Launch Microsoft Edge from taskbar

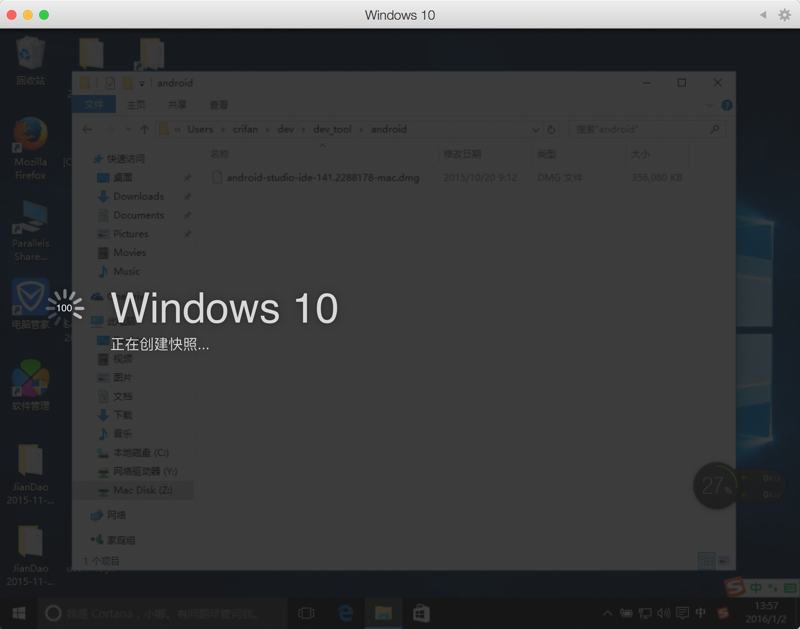click(x=345, y=613)
